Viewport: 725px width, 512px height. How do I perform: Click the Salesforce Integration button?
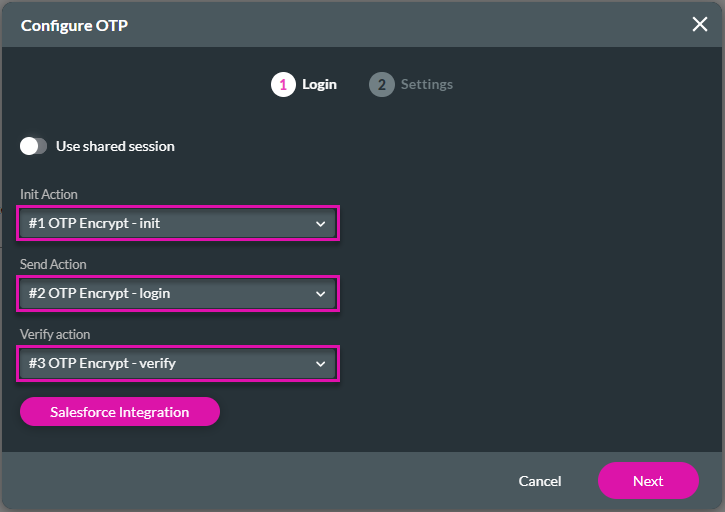120,412
